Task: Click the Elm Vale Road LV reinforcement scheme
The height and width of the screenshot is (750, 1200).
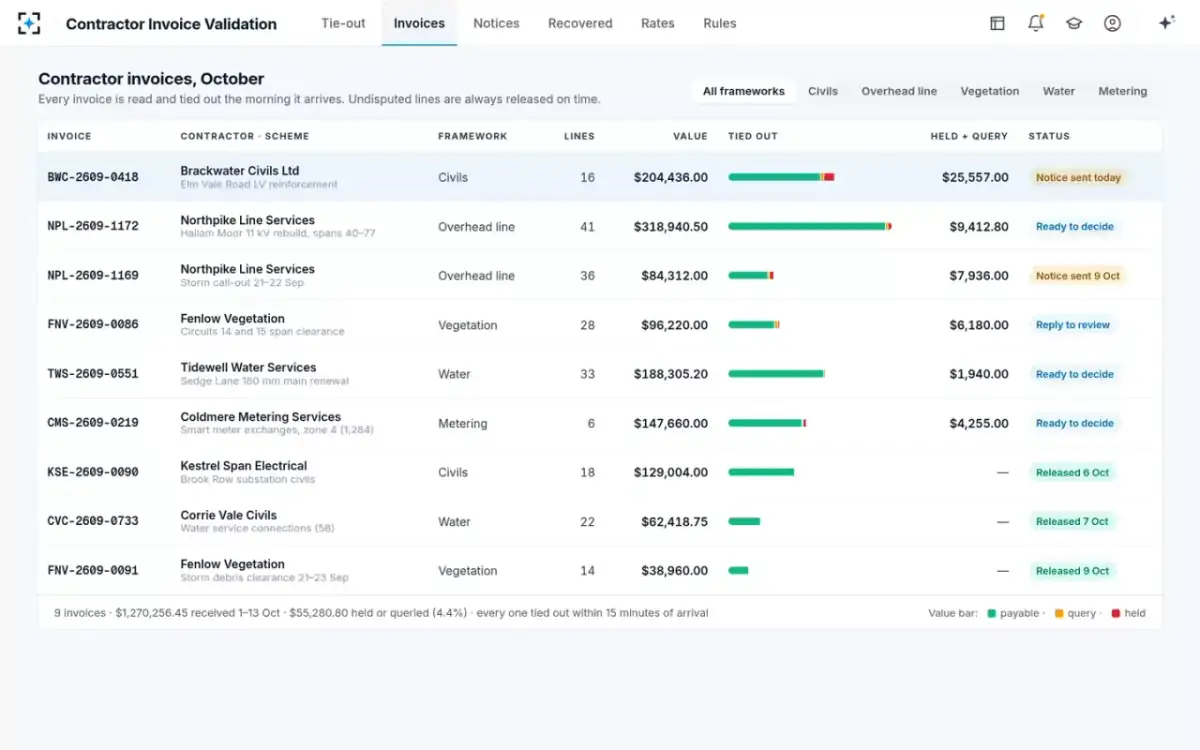Action: pos(259,185)
